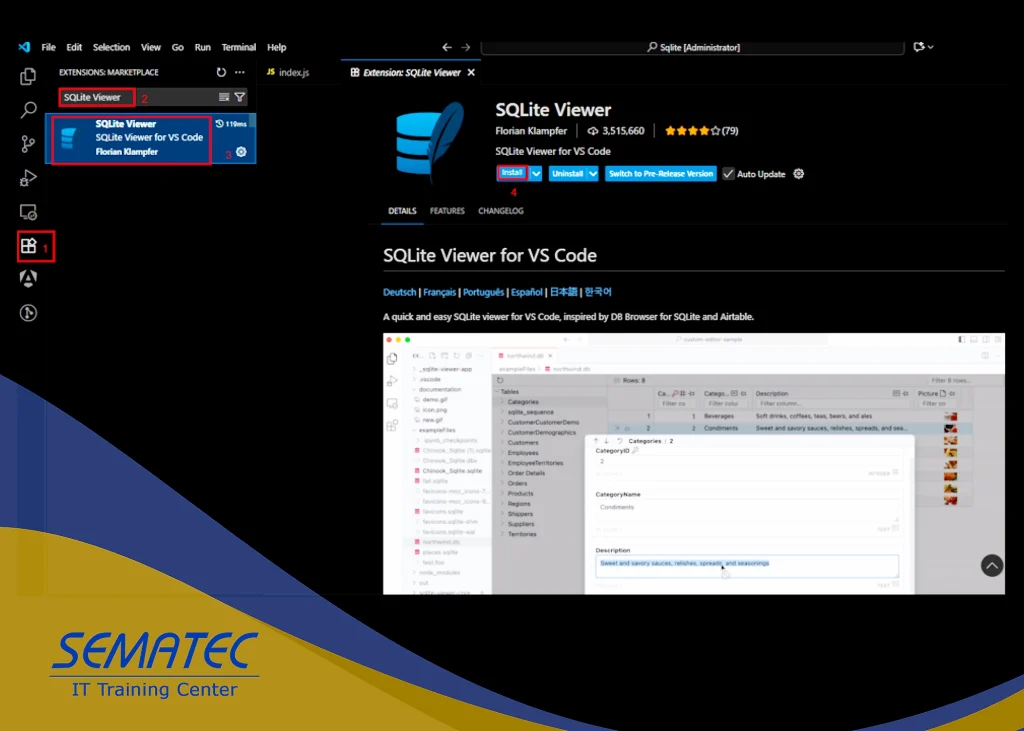Open the Español translation link
This screenshot has height=731, width=1024.
click(526, 292)
